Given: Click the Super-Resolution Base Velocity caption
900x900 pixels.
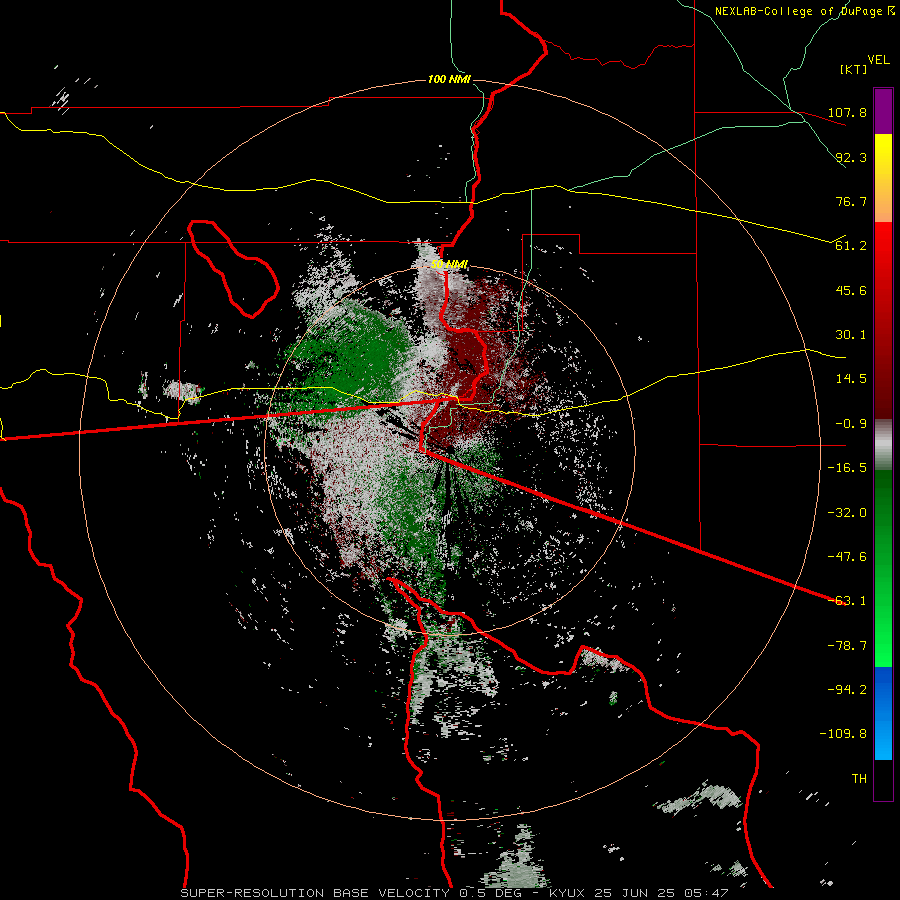Looking at the screenshot, I should [455, 893].
